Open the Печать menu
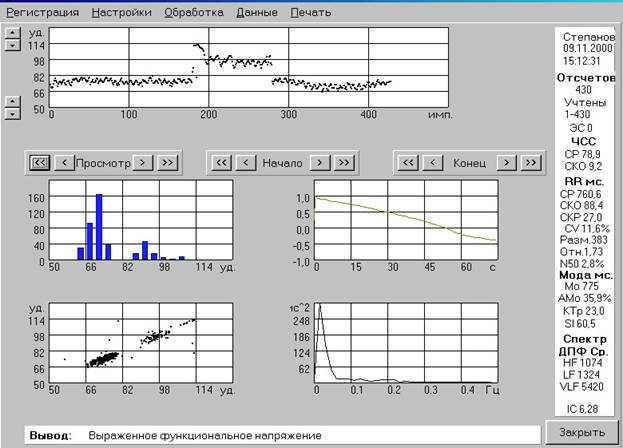The image size is (623, 448). tap(311, 12)
